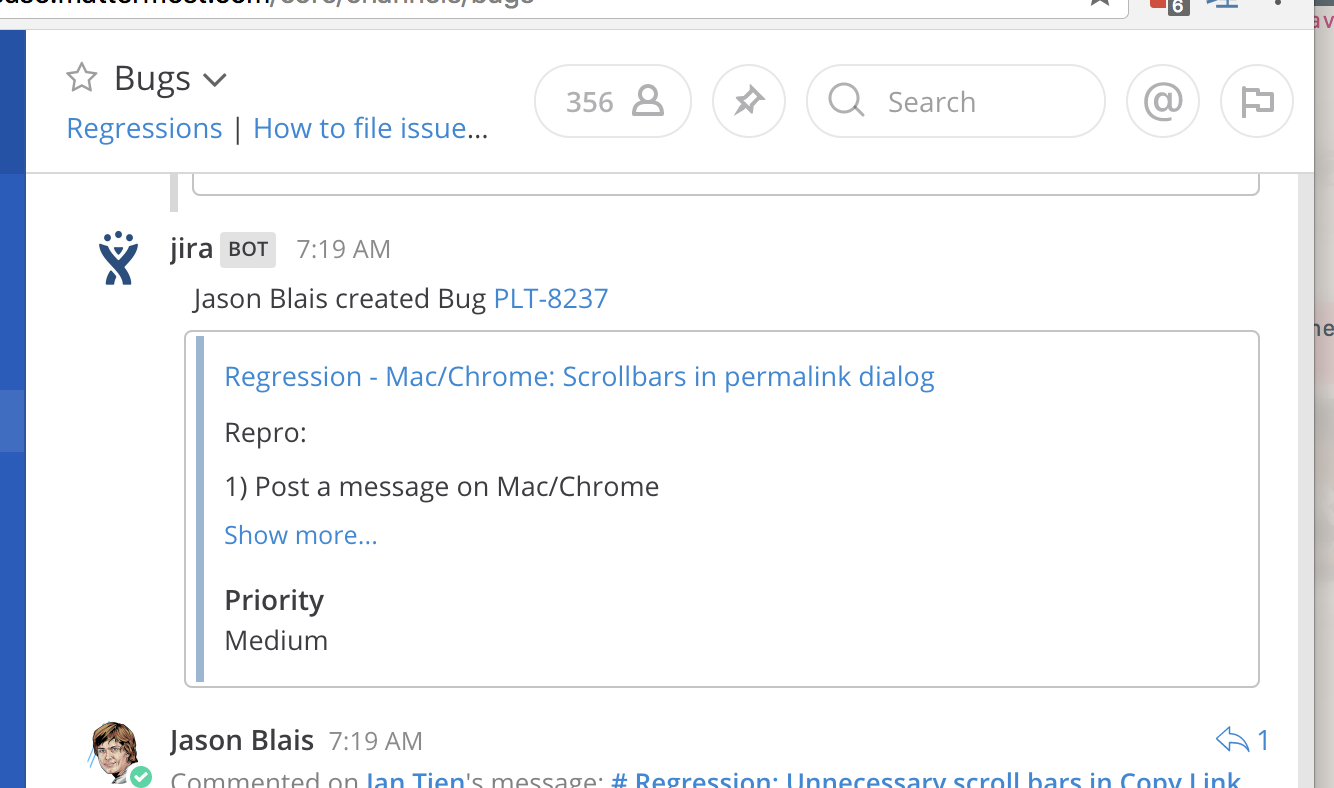The image size is (1334, 788).
Task: Expand the post with Show more...
Action: (x=300, y=536)
